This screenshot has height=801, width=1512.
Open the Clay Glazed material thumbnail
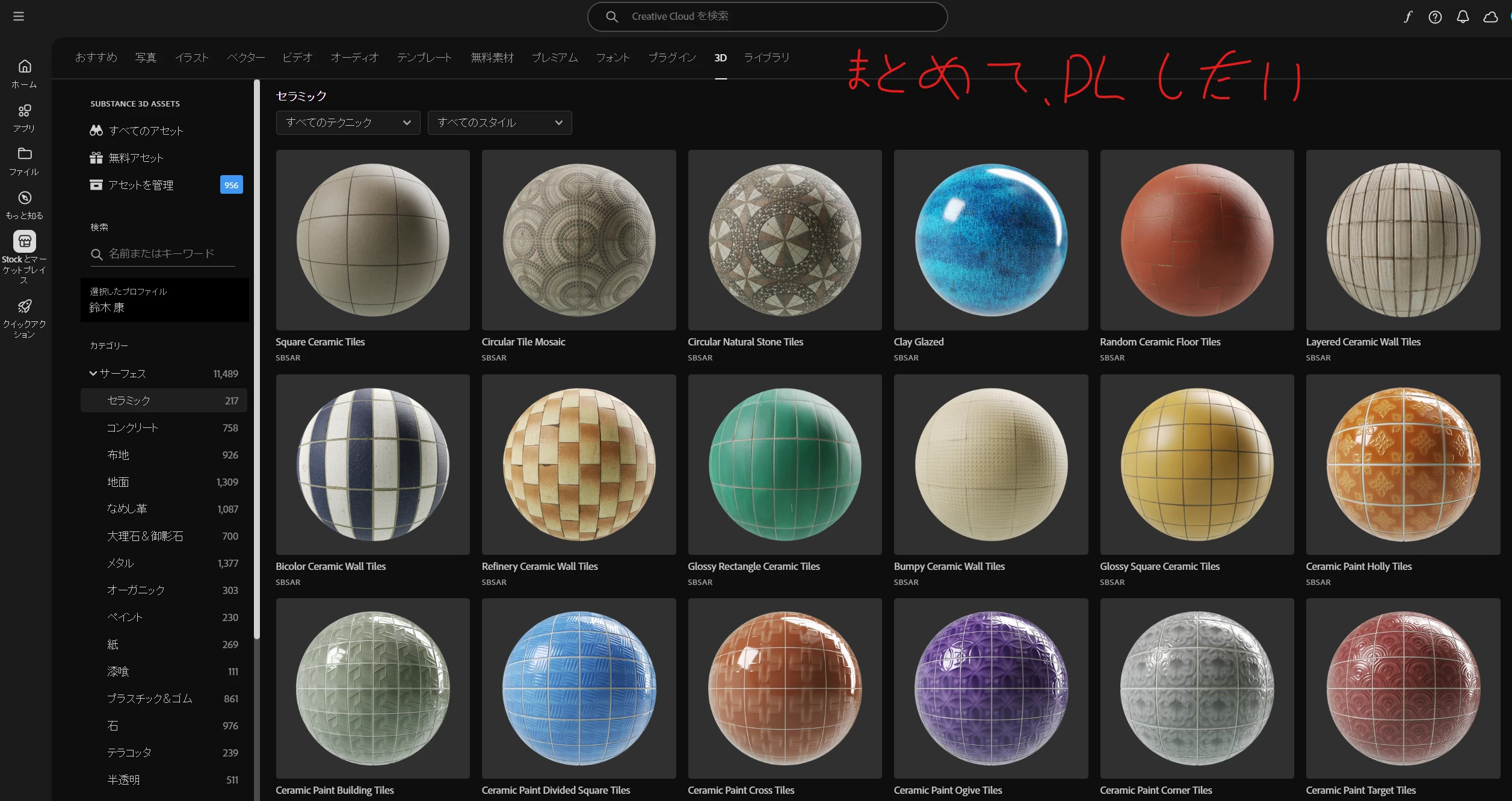tap(990, 240)
